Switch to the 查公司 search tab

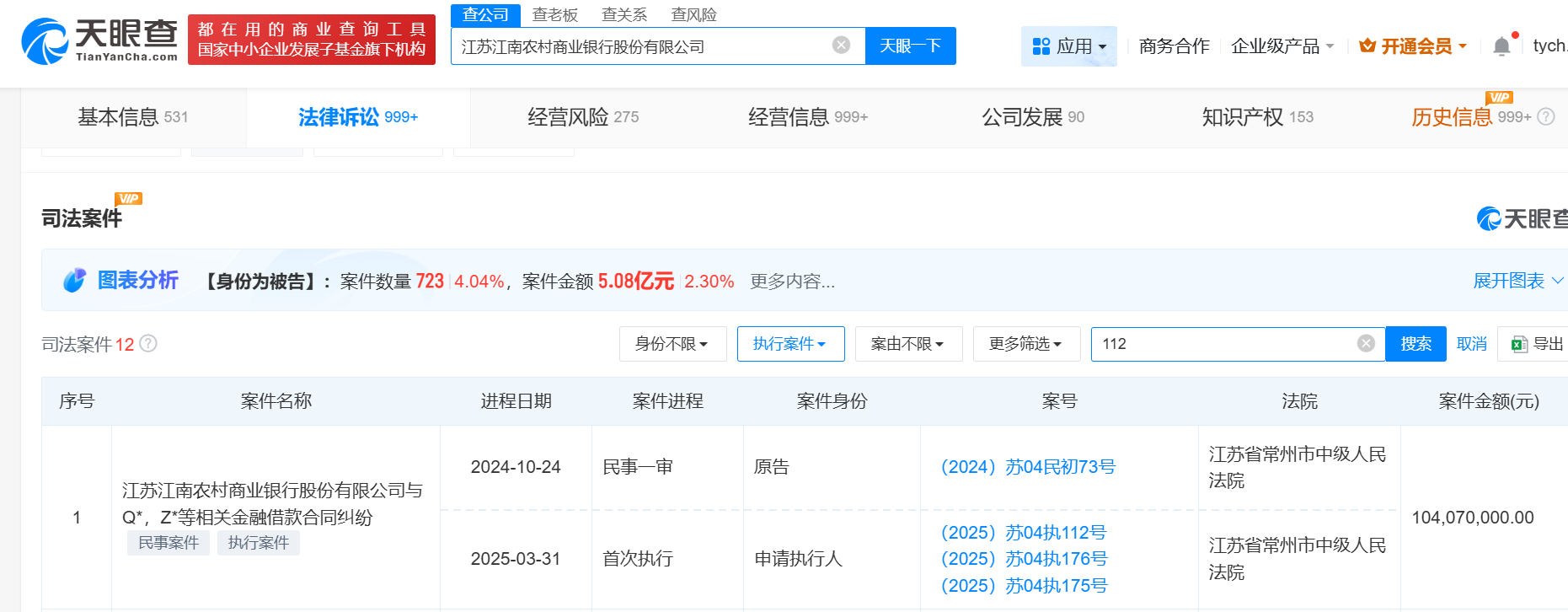[485, 14]
